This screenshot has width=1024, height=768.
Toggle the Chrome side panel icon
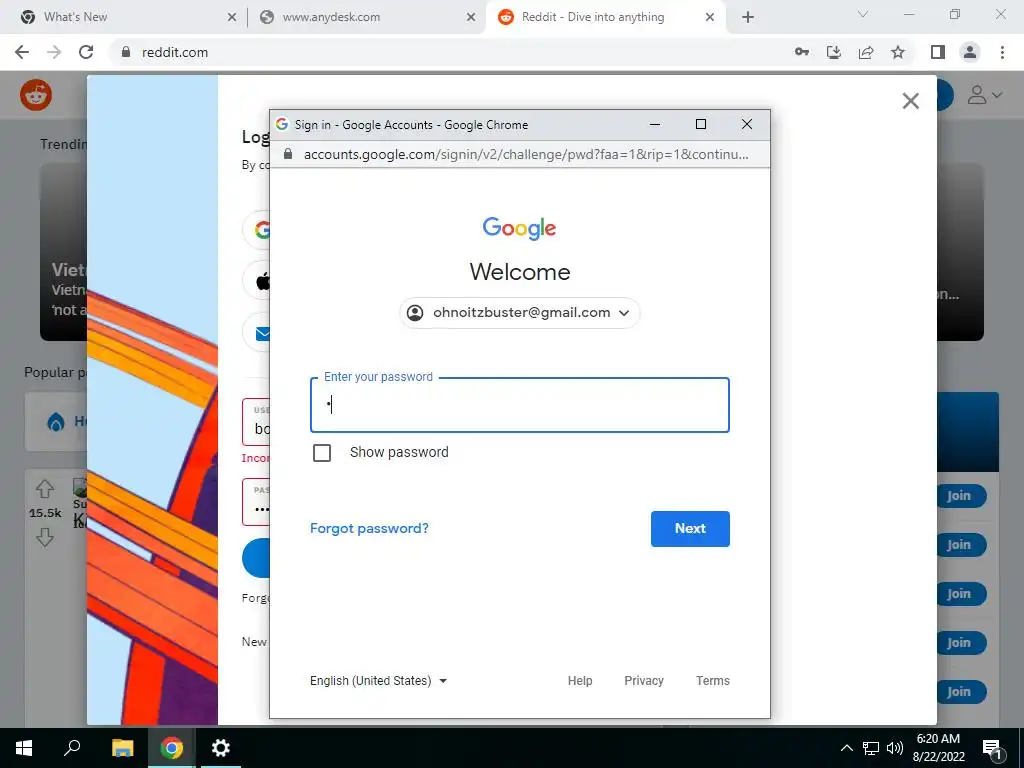click(938, 52)
